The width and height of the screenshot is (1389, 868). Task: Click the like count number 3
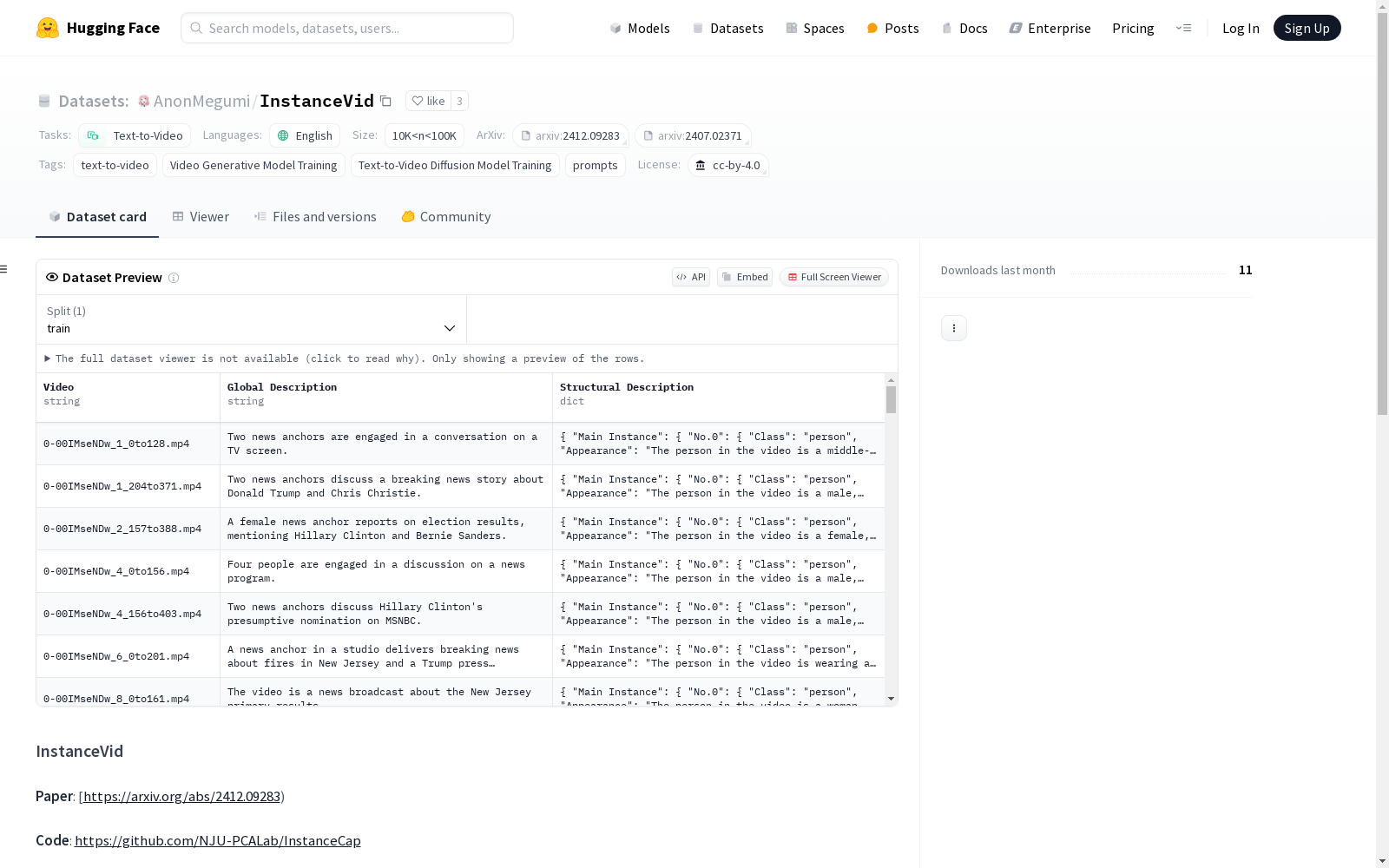[x=459, y=102]
